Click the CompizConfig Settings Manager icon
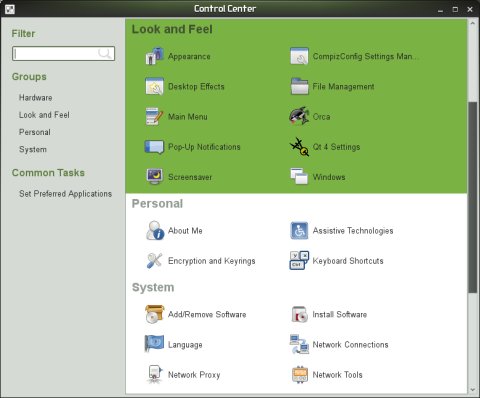 point(299,56)
